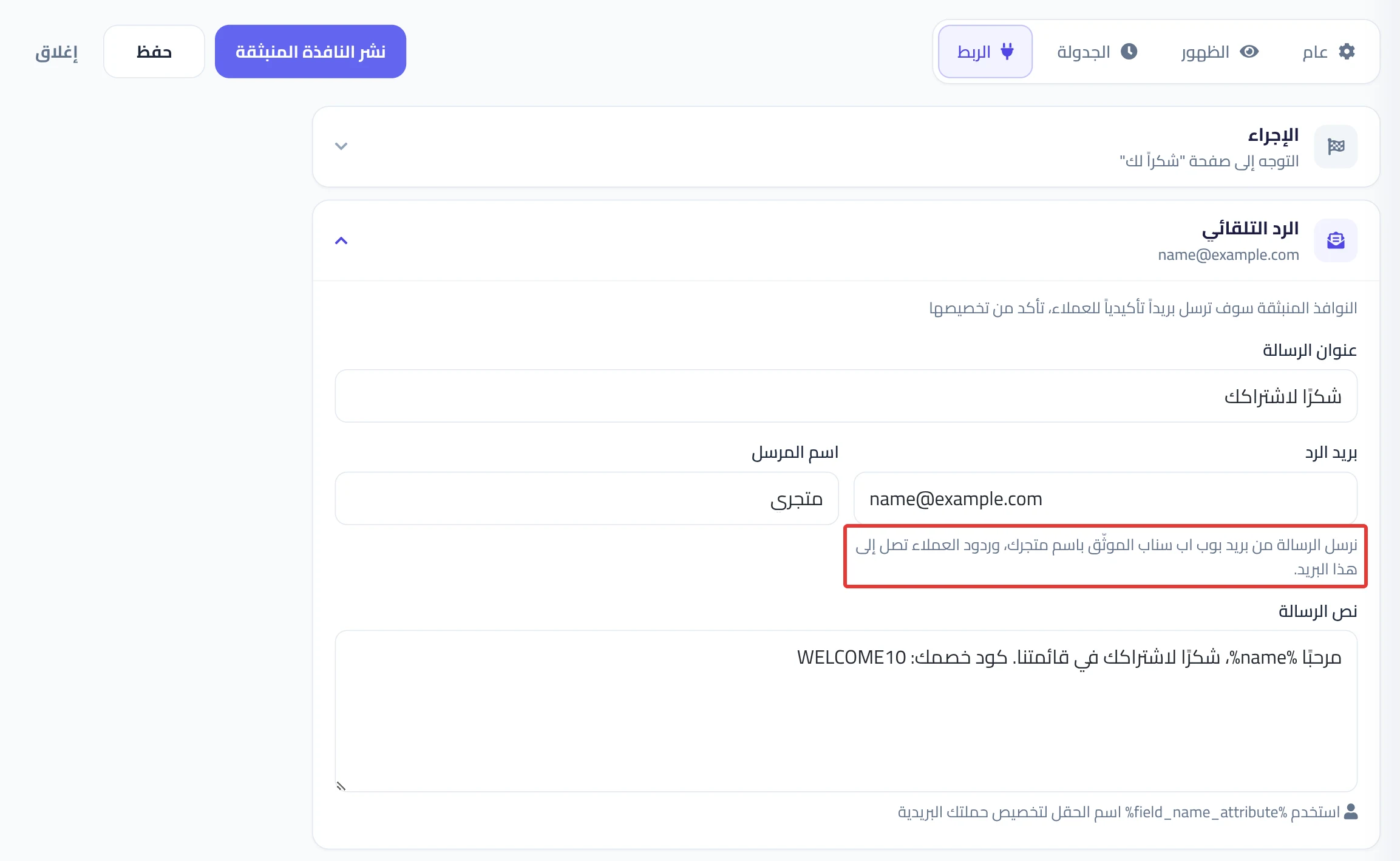Click the %field_name_attribute% hint text
The image size is (1400, 861).
pos(1118,812)
